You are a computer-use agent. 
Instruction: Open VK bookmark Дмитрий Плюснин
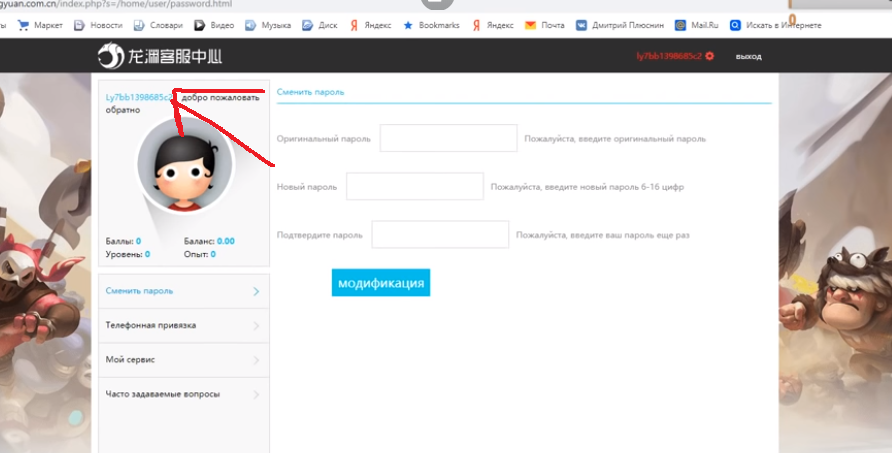click(620, 25)
